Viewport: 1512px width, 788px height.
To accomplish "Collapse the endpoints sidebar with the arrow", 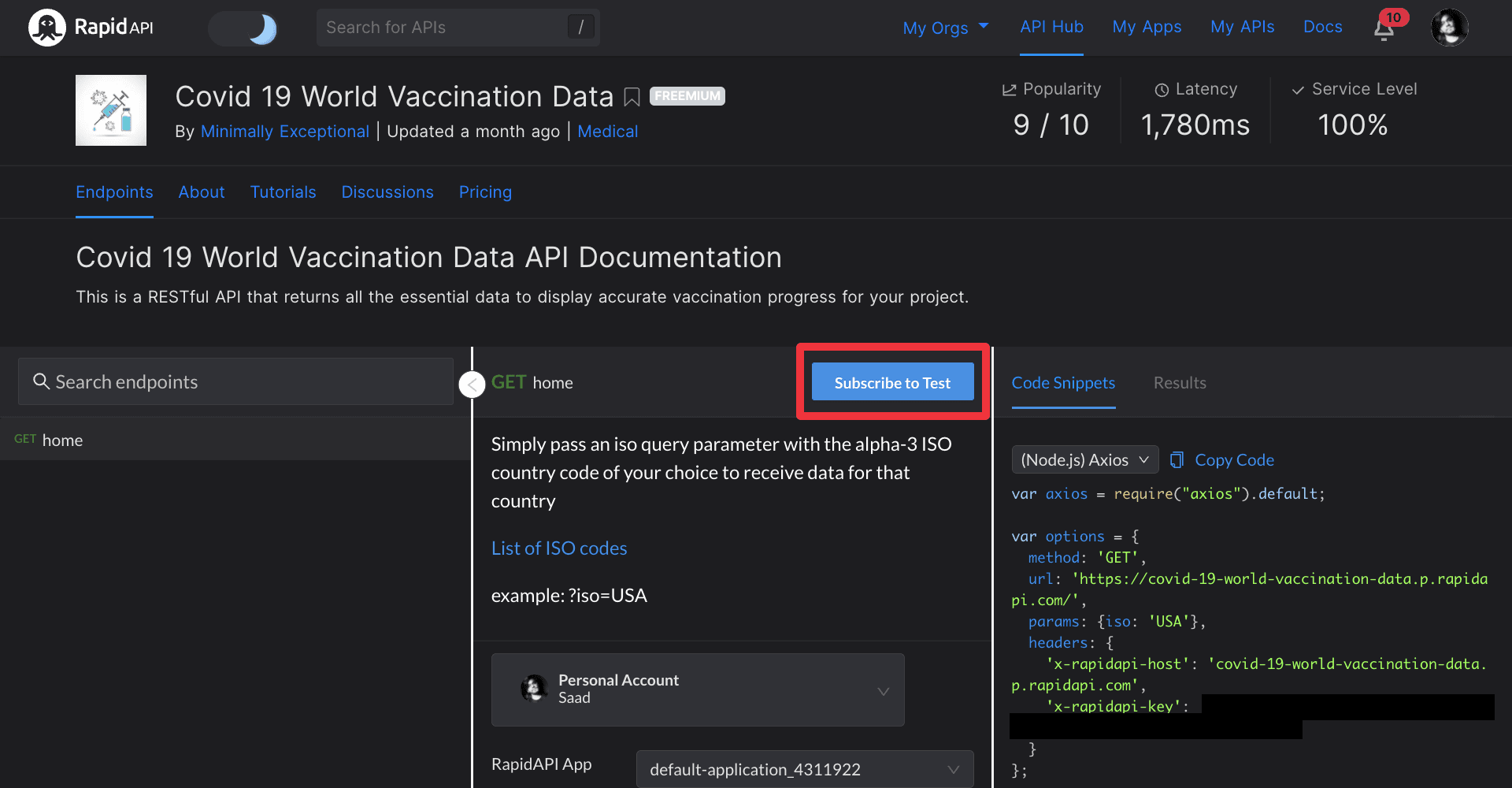I will tap(472, 385).
